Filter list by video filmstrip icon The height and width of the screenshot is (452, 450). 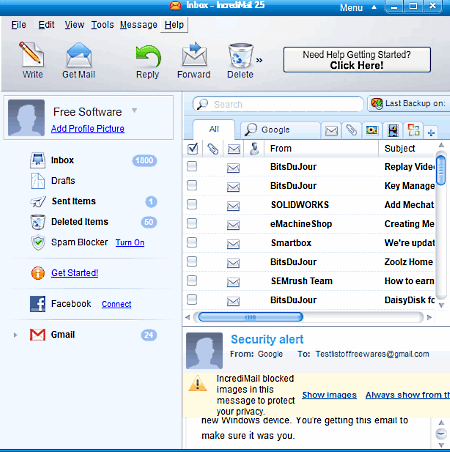pyautogui.click(x=393, y=130)
